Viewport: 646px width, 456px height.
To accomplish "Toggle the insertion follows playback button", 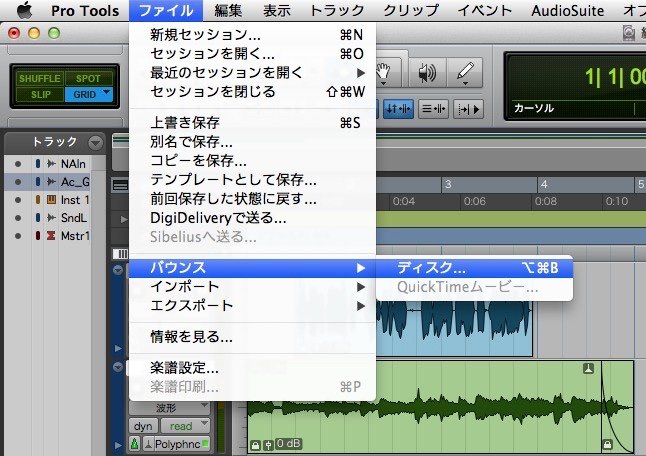I will [468, 109].
